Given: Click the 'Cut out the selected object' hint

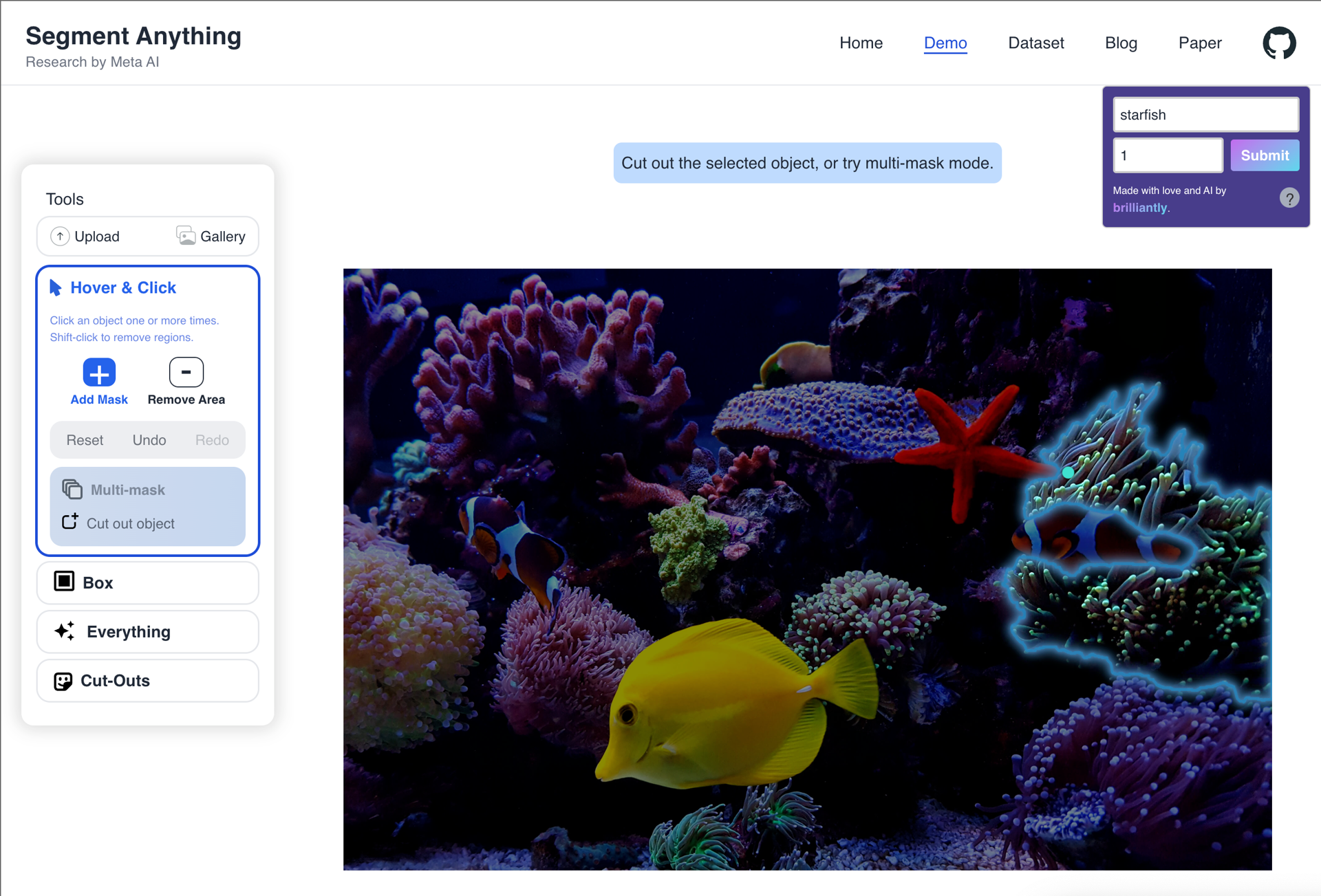Looking at the screenshot, I should coord(807,163).
